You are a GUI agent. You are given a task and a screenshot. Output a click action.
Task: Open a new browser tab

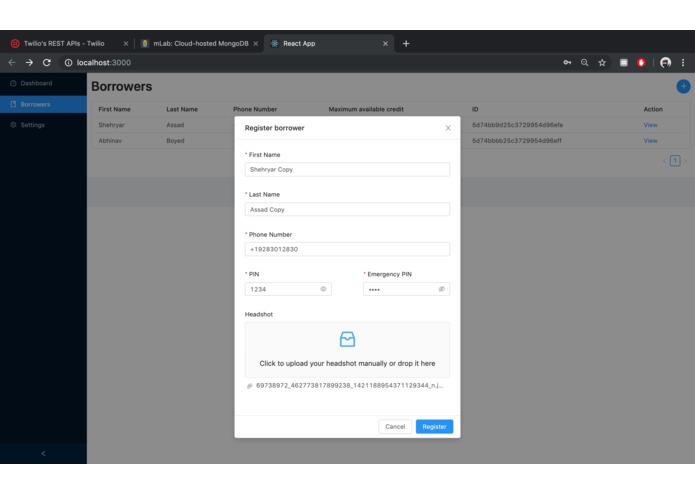[406, 43]
